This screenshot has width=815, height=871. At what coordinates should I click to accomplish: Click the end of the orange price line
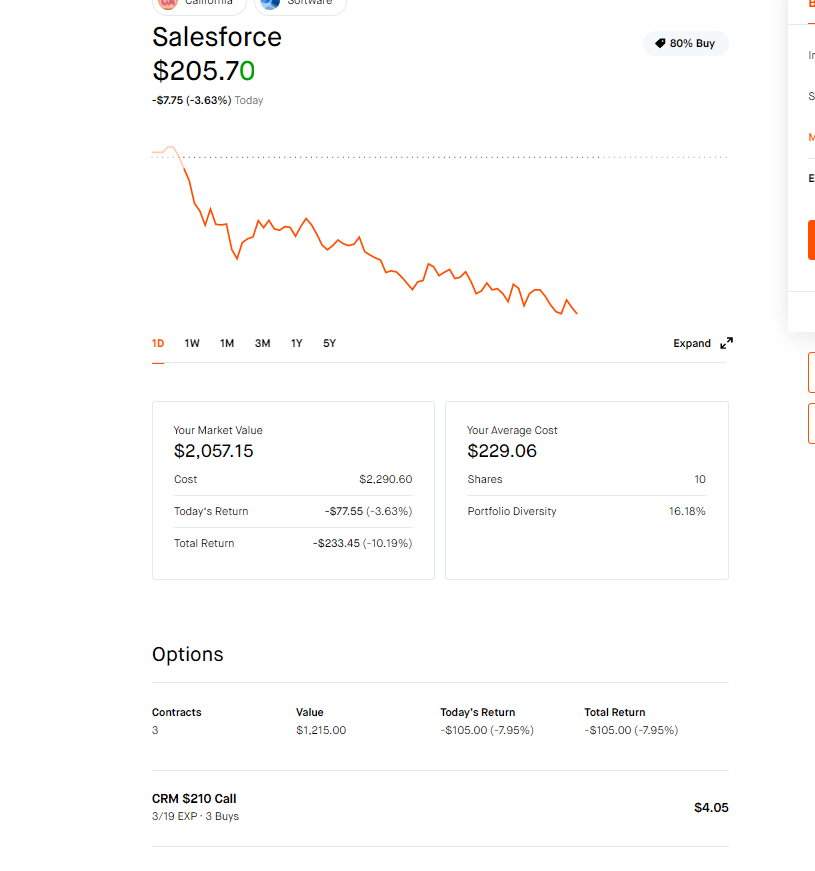577,313
